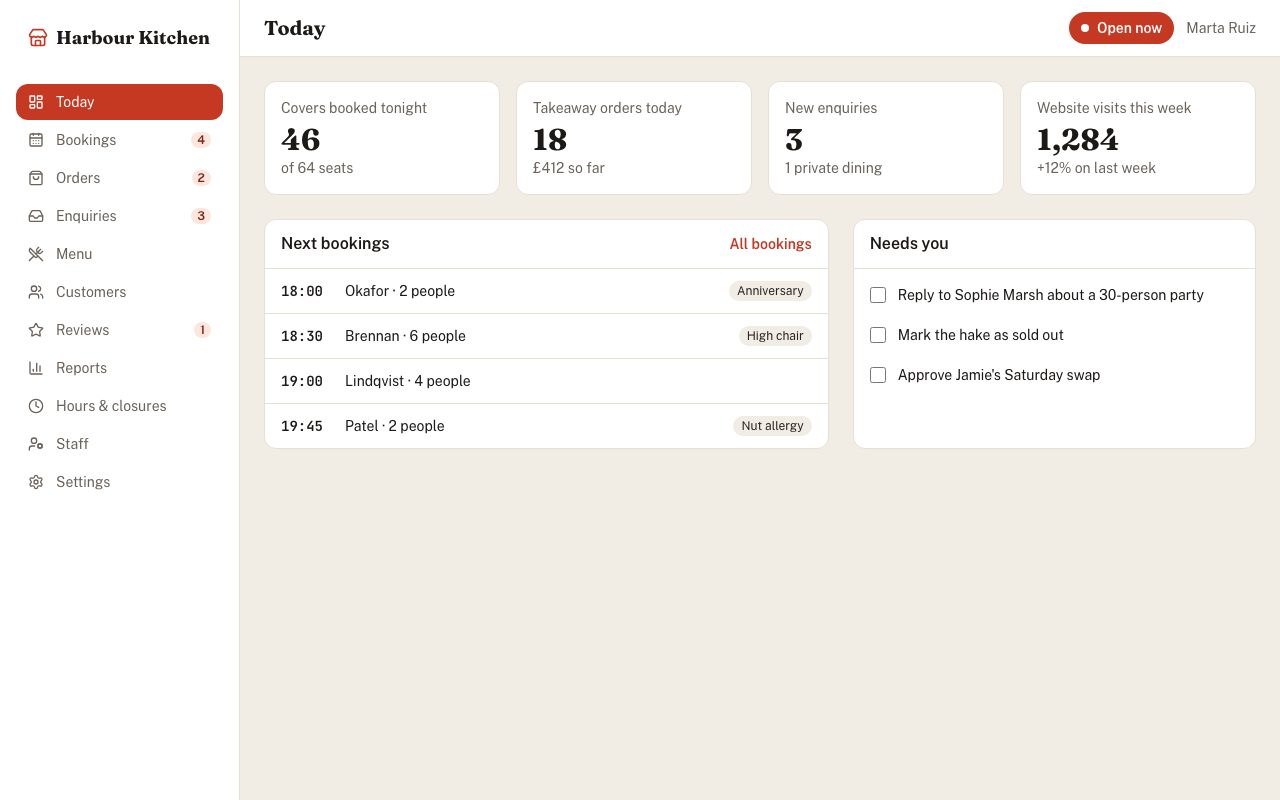The image size is (1280, 800).
Task: Click the Next bookings heading
Action: (x=335, y=243)
